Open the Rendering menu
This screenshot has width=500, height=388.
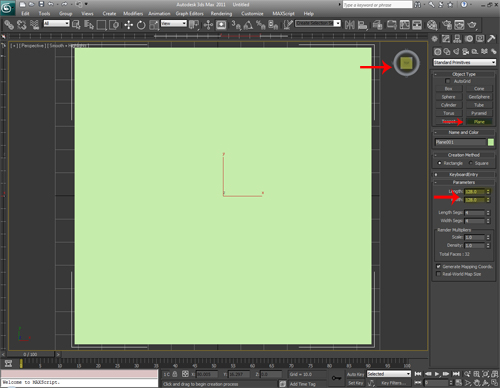221,14
